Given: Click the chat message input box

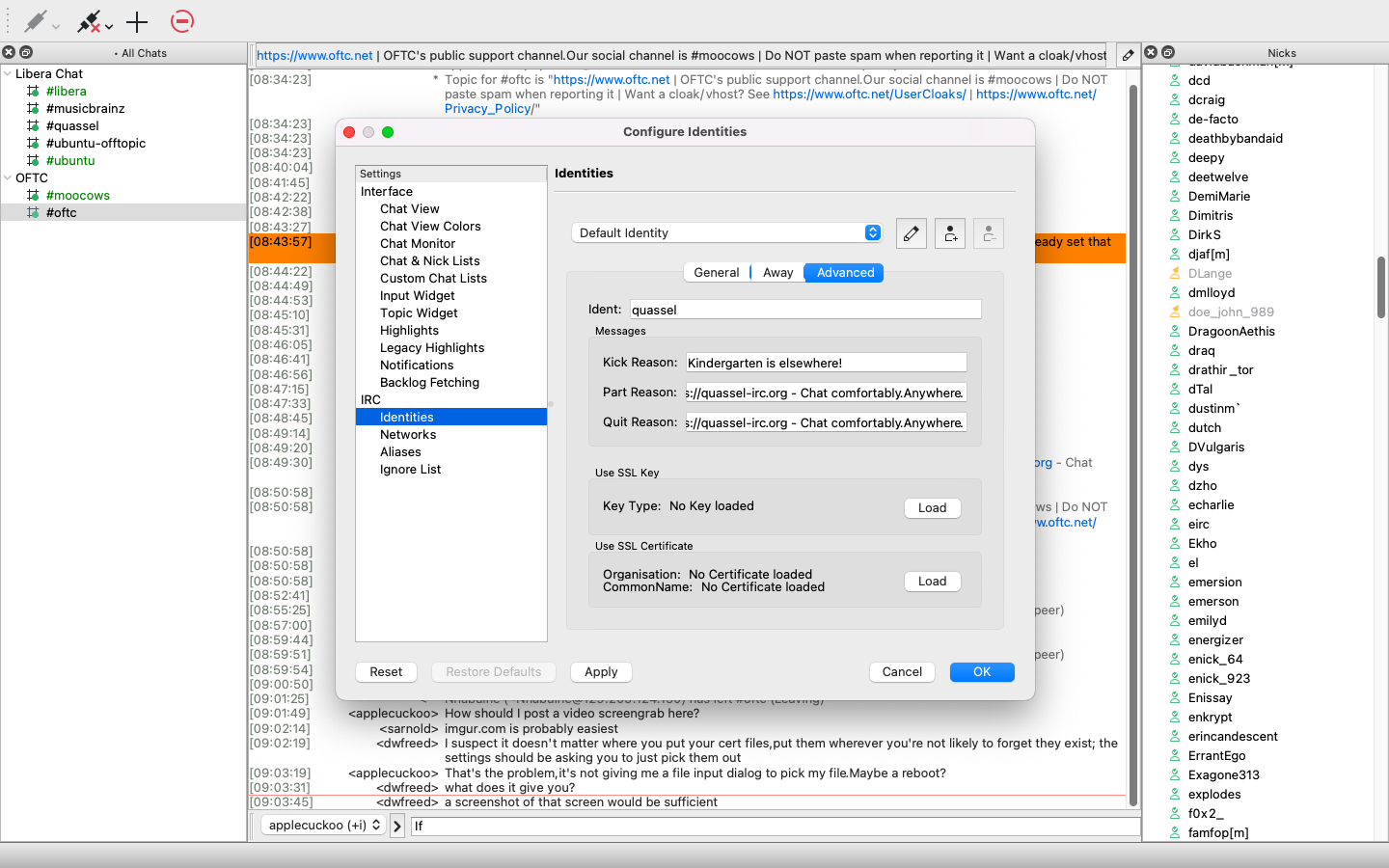Looking at the screenshot, I should [776, 826].
